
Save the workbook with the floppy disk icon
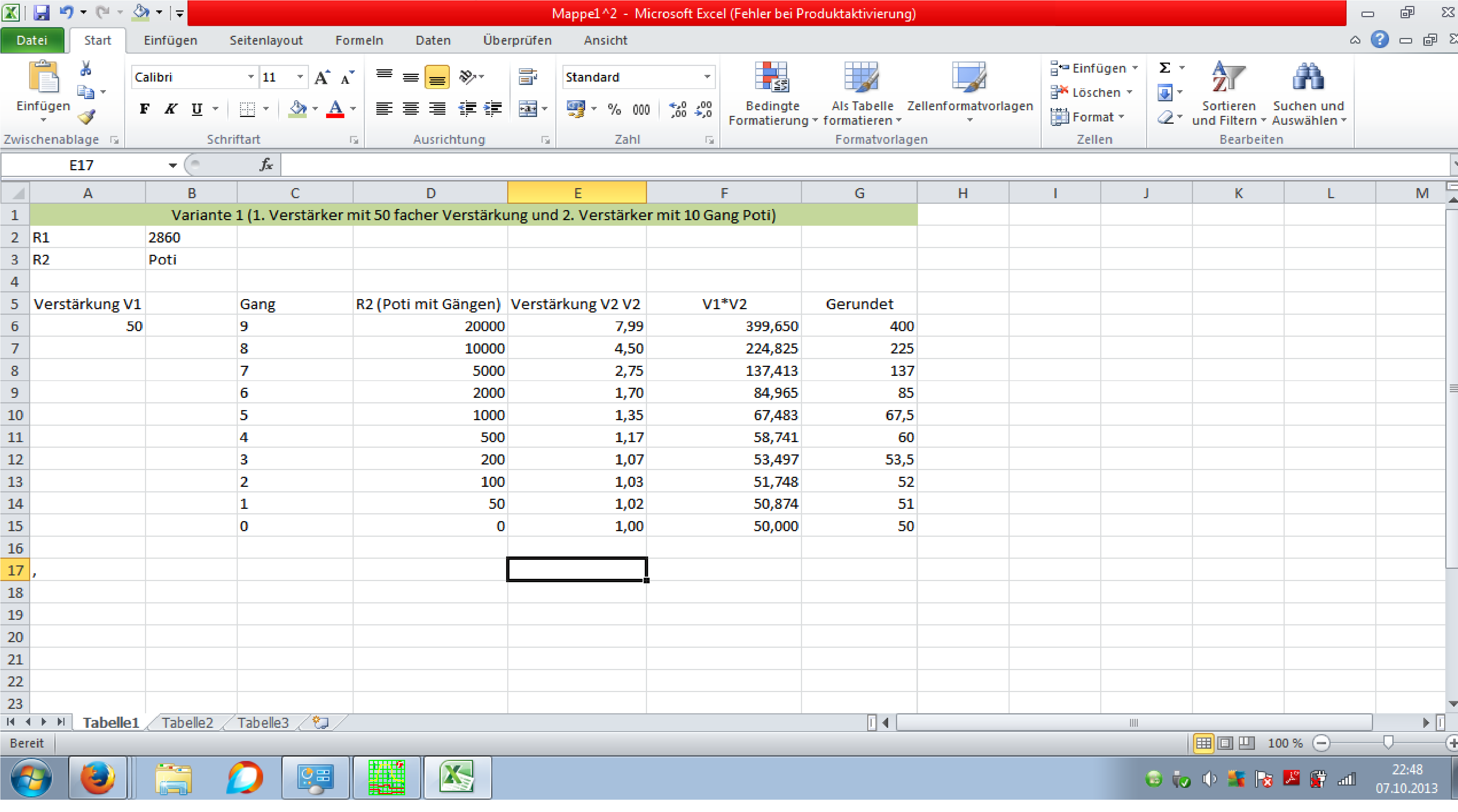coord(41,12)
